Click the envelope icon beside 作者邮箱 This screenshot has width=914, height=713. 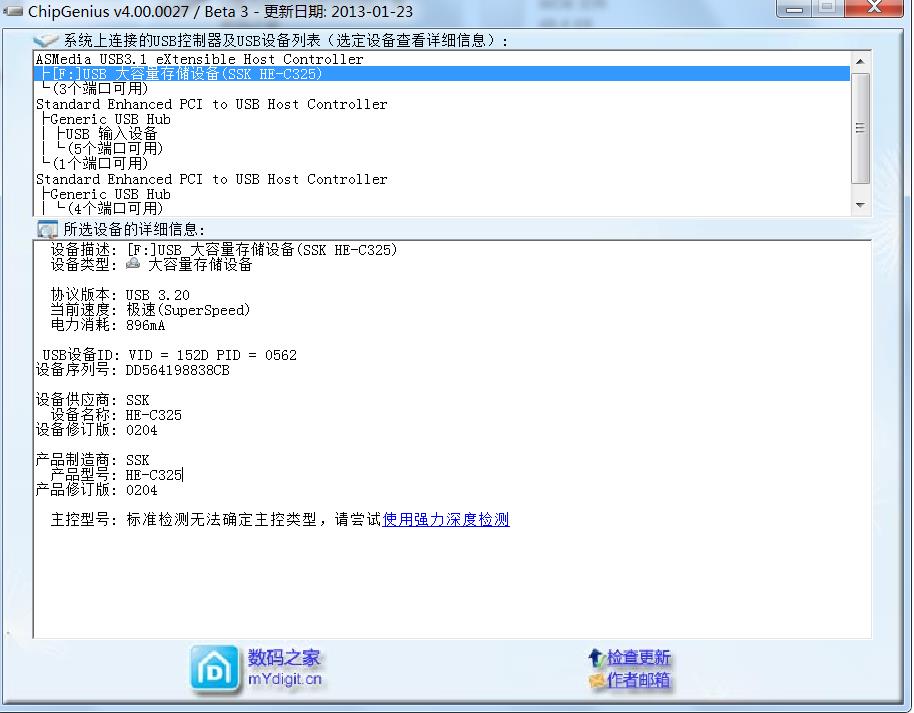pos(598,679)
